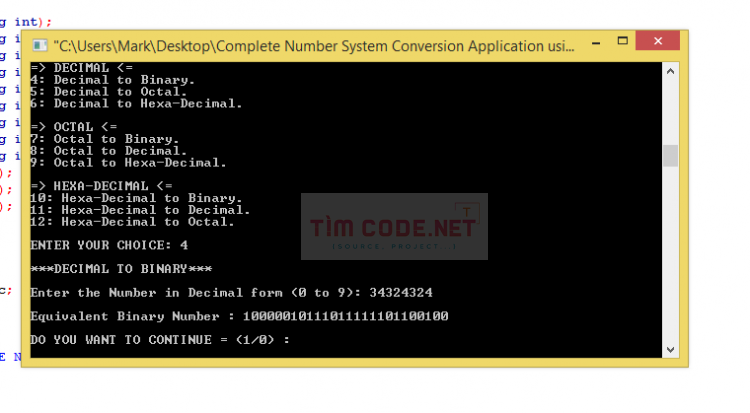Viewport: 750px width, 413px height.
Task: Click the console window title text
Action: pos(314,46)
